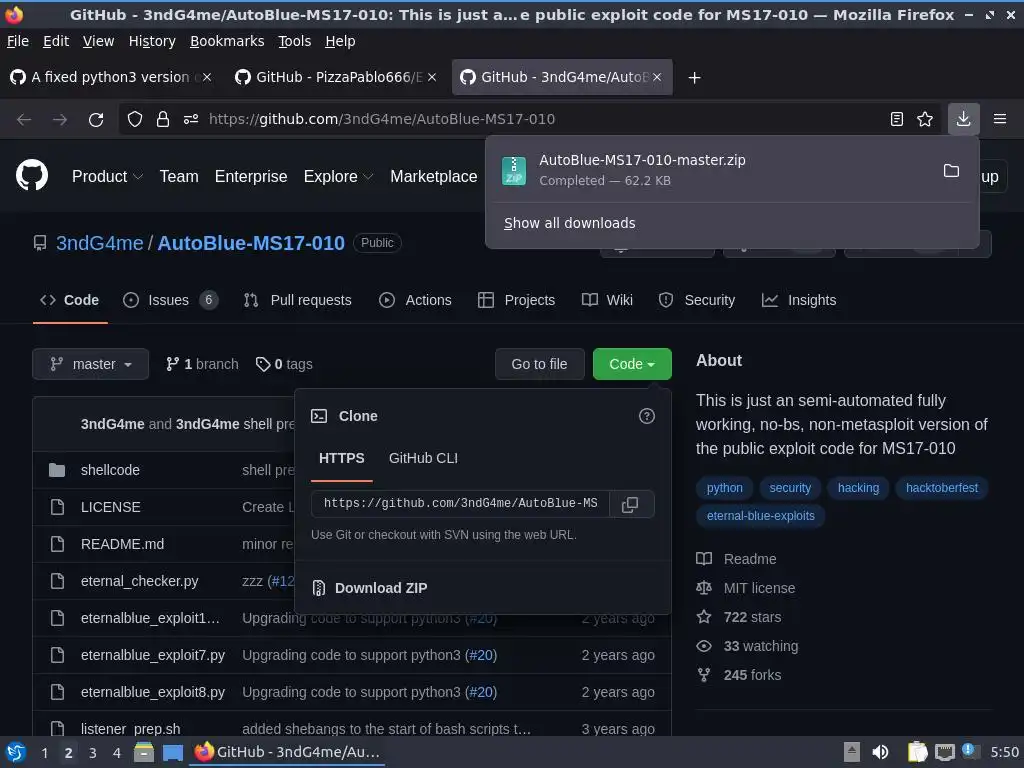1024x768 pixels.
Task: Select the clone URL text field
Action: [x=460, y=504]
